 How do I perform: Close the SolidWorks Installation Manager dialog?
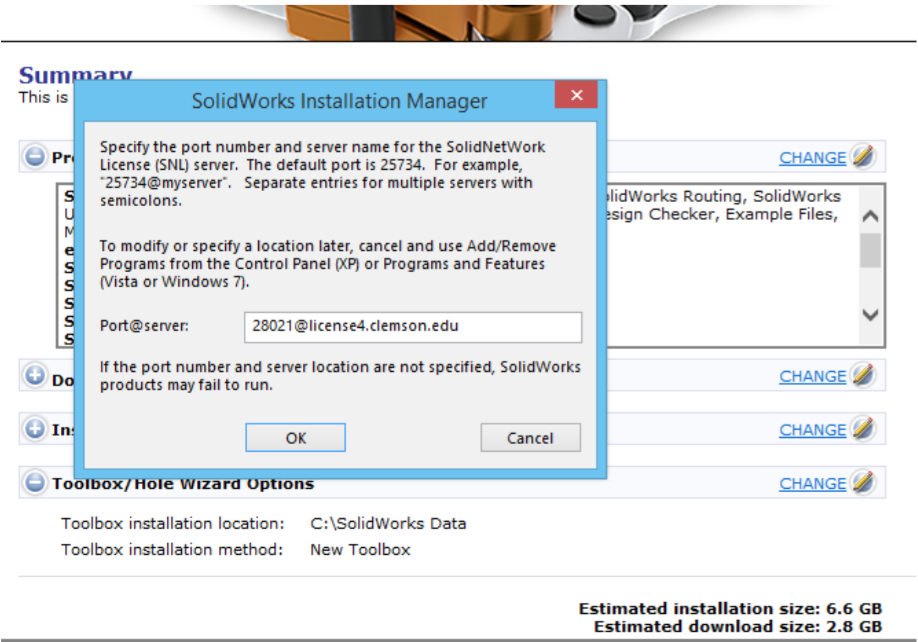pos(576,95)
